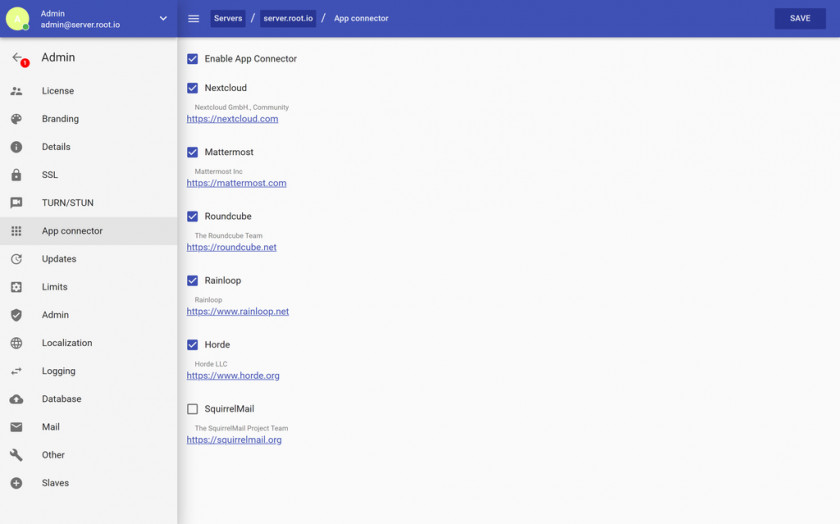The width and height of the screenshot is (840, 524).
Task: Click the 'Mattermost Inc' vendor text
Action: 219,171
